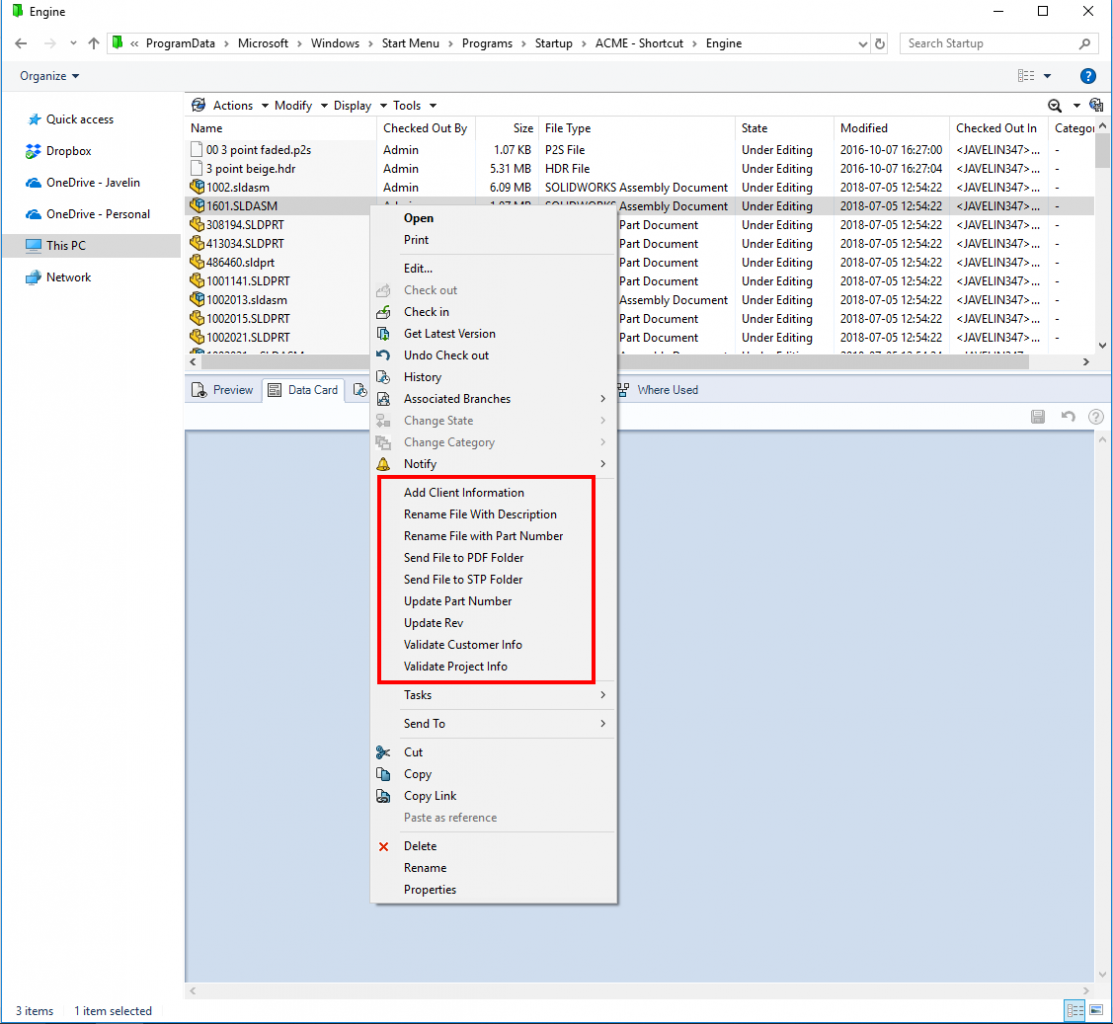This screenshot has height=1024, width=1113.
Task: Click the refresh icon beside address bar
Action: tap(880, 43)
